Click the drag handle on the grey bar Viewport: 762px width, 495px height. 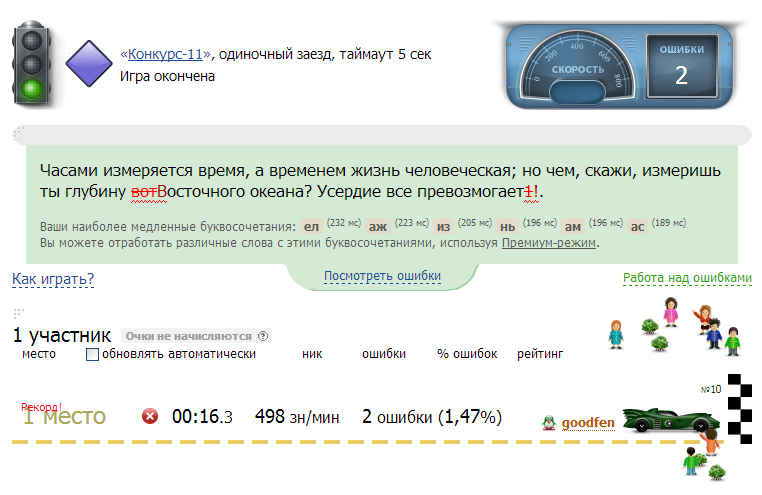tap(19, 132)
